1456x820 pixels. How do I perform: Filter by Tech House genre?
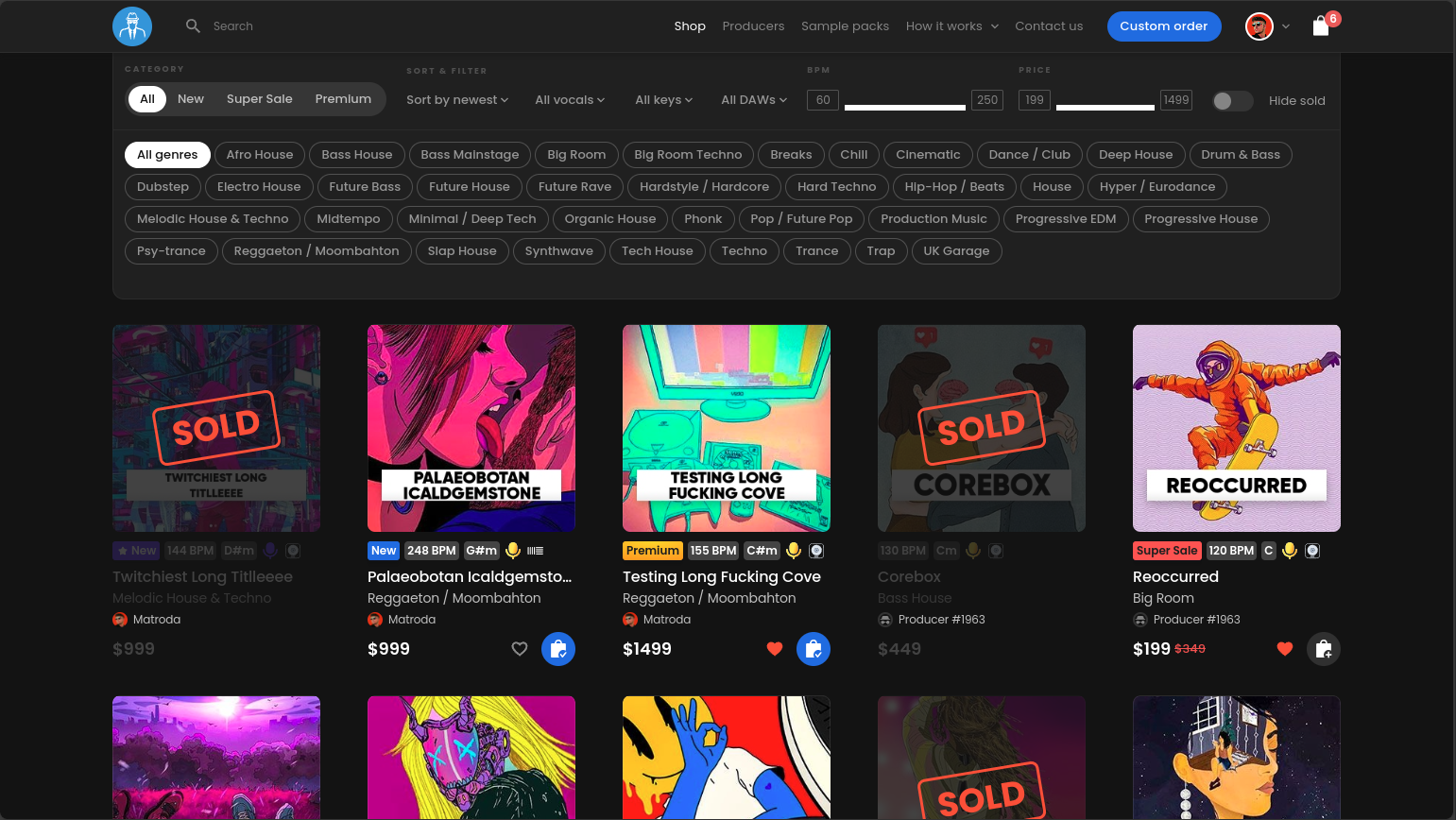pyautogui.click(x=657, y=251)
